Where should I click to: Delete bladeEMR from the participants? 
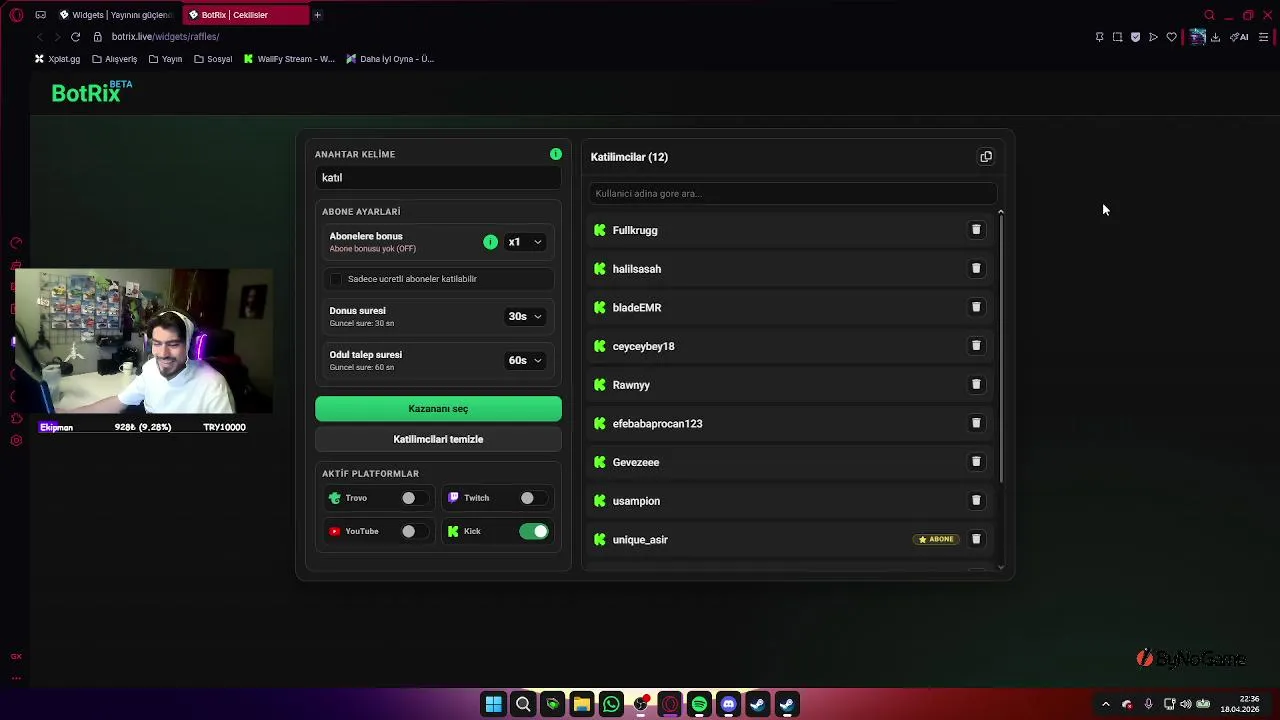tap(976, 307)
